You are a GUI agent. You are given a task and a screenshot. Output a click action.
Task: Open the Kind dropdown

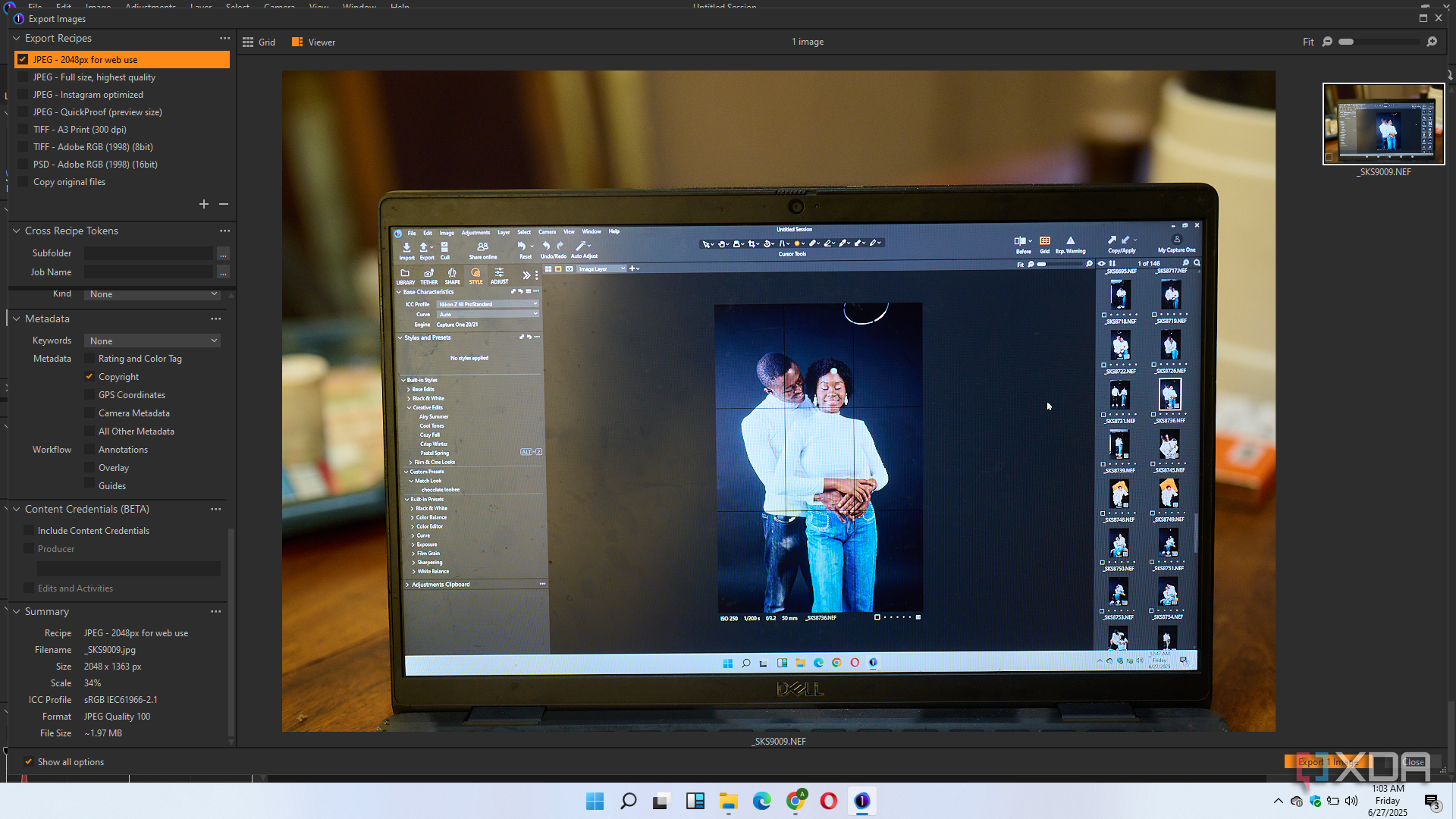click(152, 294)
